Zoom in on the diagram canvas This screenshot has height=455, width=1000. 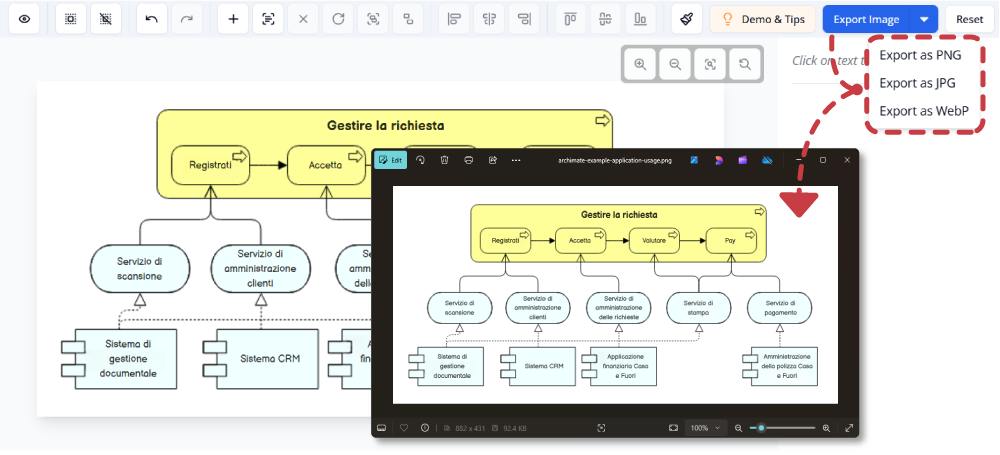640,64
